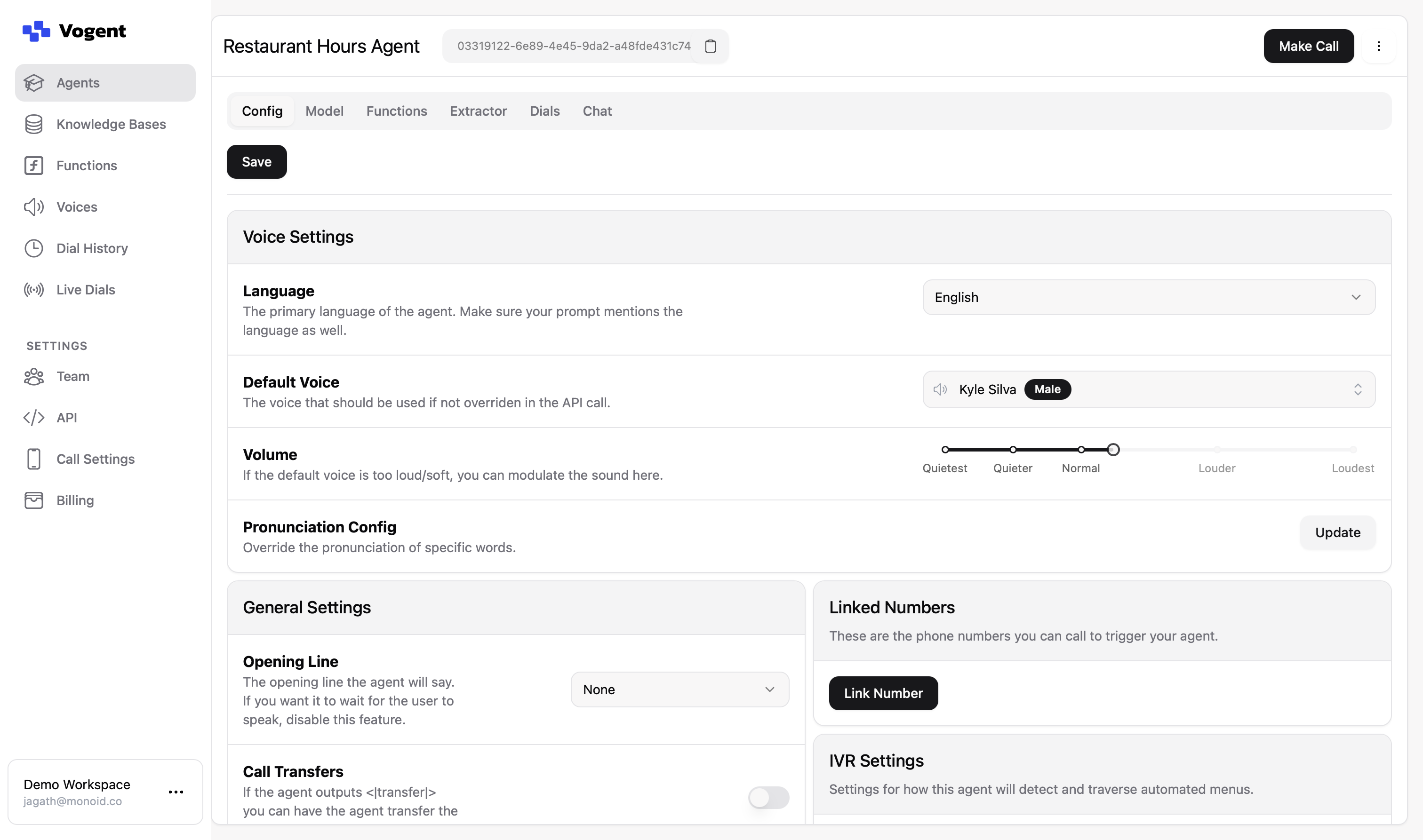Click Update for Pronunciation Config
This screenshot has height=840, width=1423.
tap(1337, 532)
